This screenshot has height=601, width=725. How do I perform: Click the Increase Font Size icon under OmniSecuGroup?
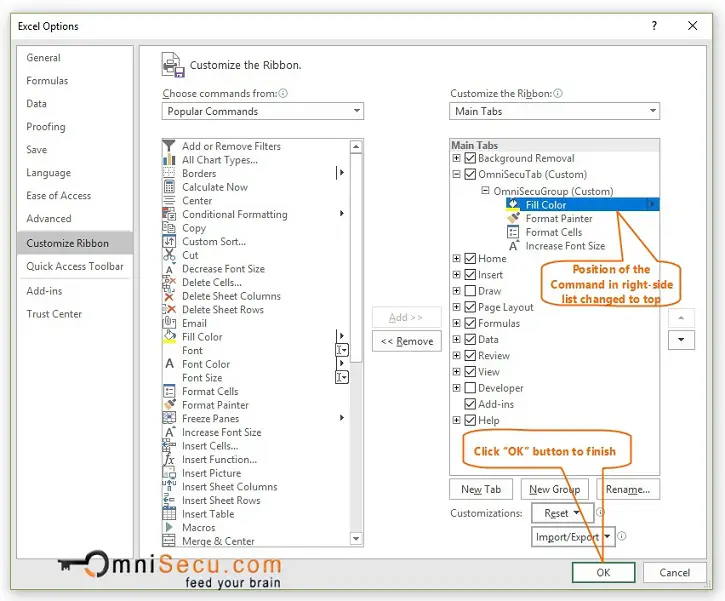(514, 245)
